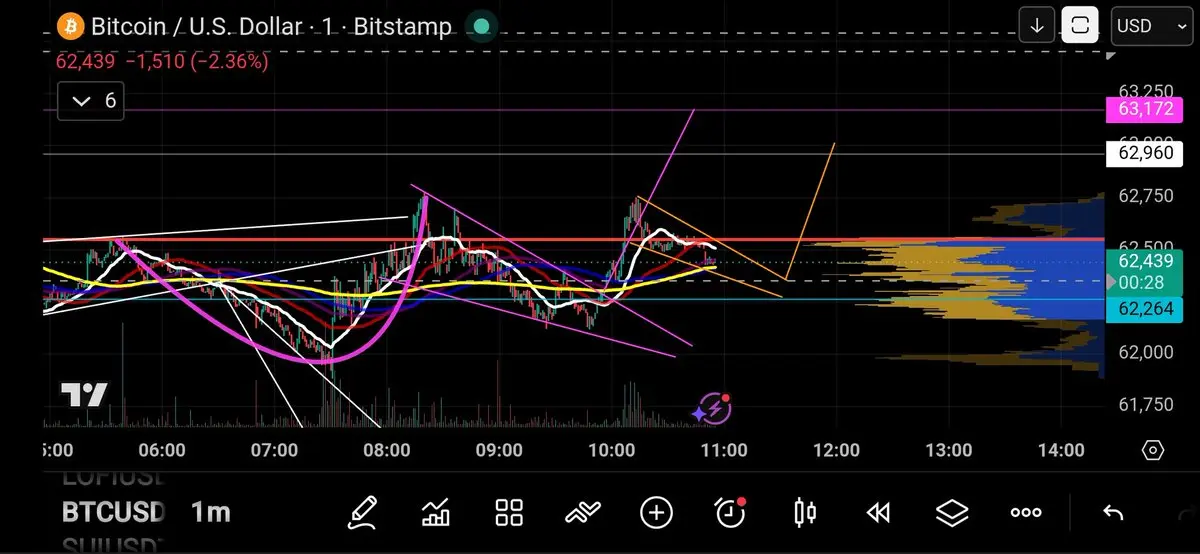Select the magenta 63,172 price label
The image size is (1200, 554).
click(1145, 109)
